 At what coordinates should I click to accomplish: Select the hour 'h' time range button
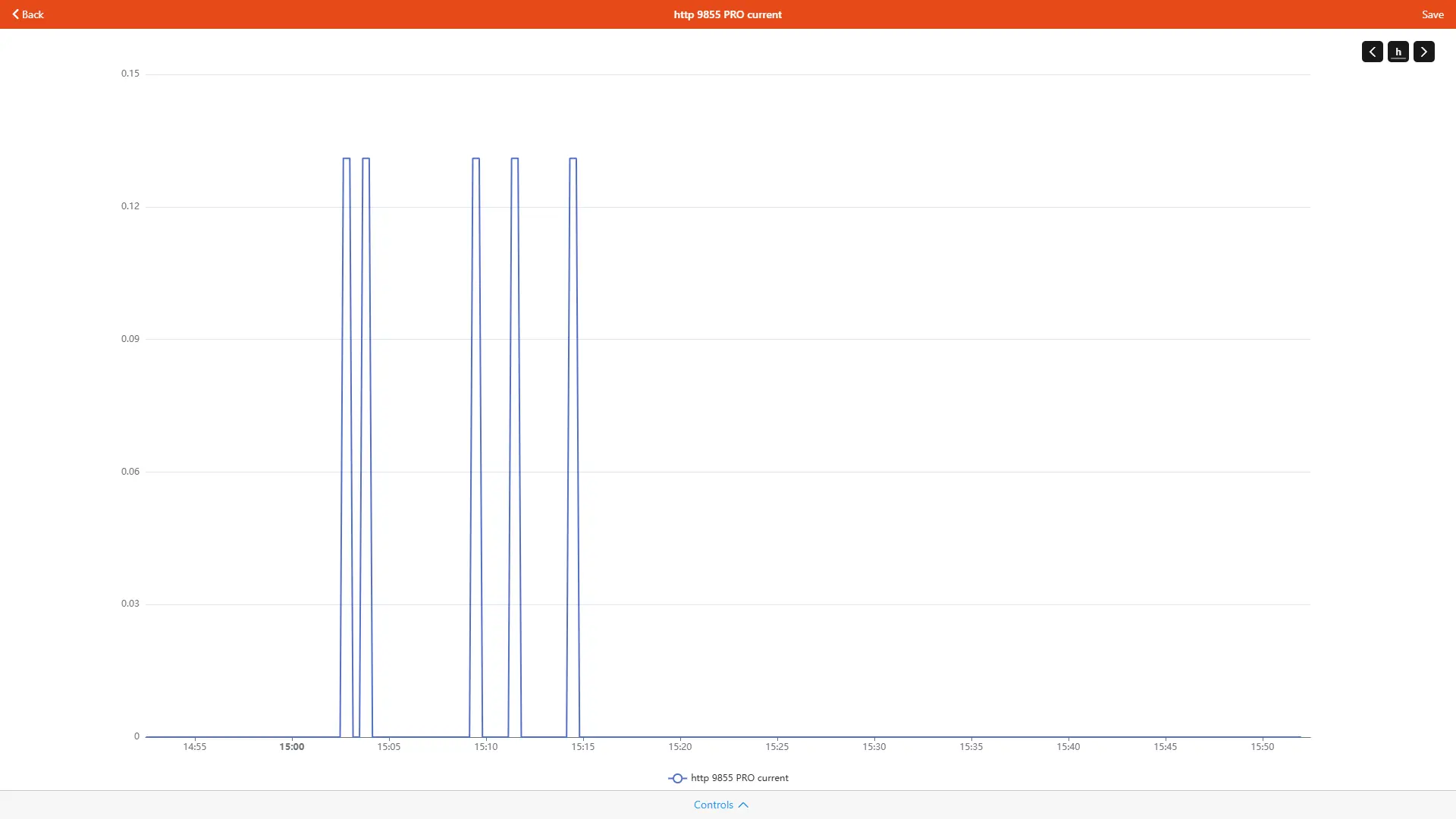coord(1398,52)
